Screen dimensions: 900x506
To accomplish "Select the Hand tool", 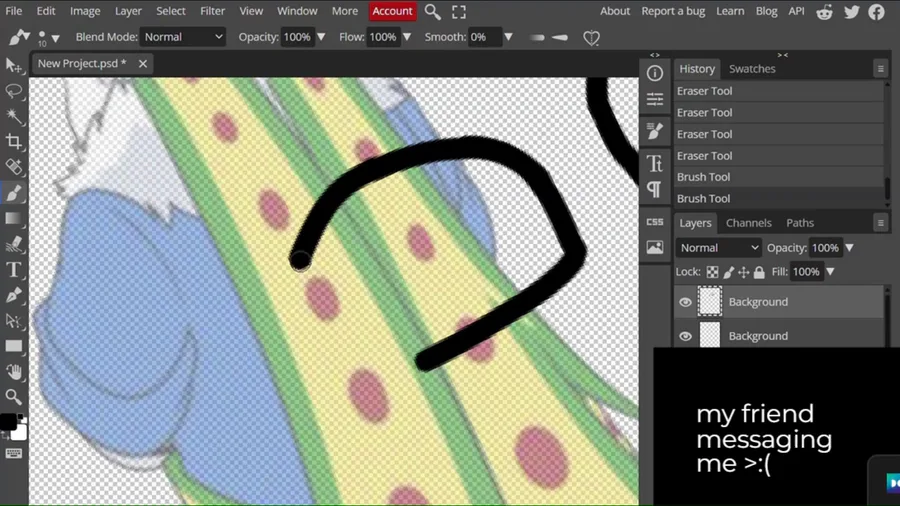I will point(13,372).
